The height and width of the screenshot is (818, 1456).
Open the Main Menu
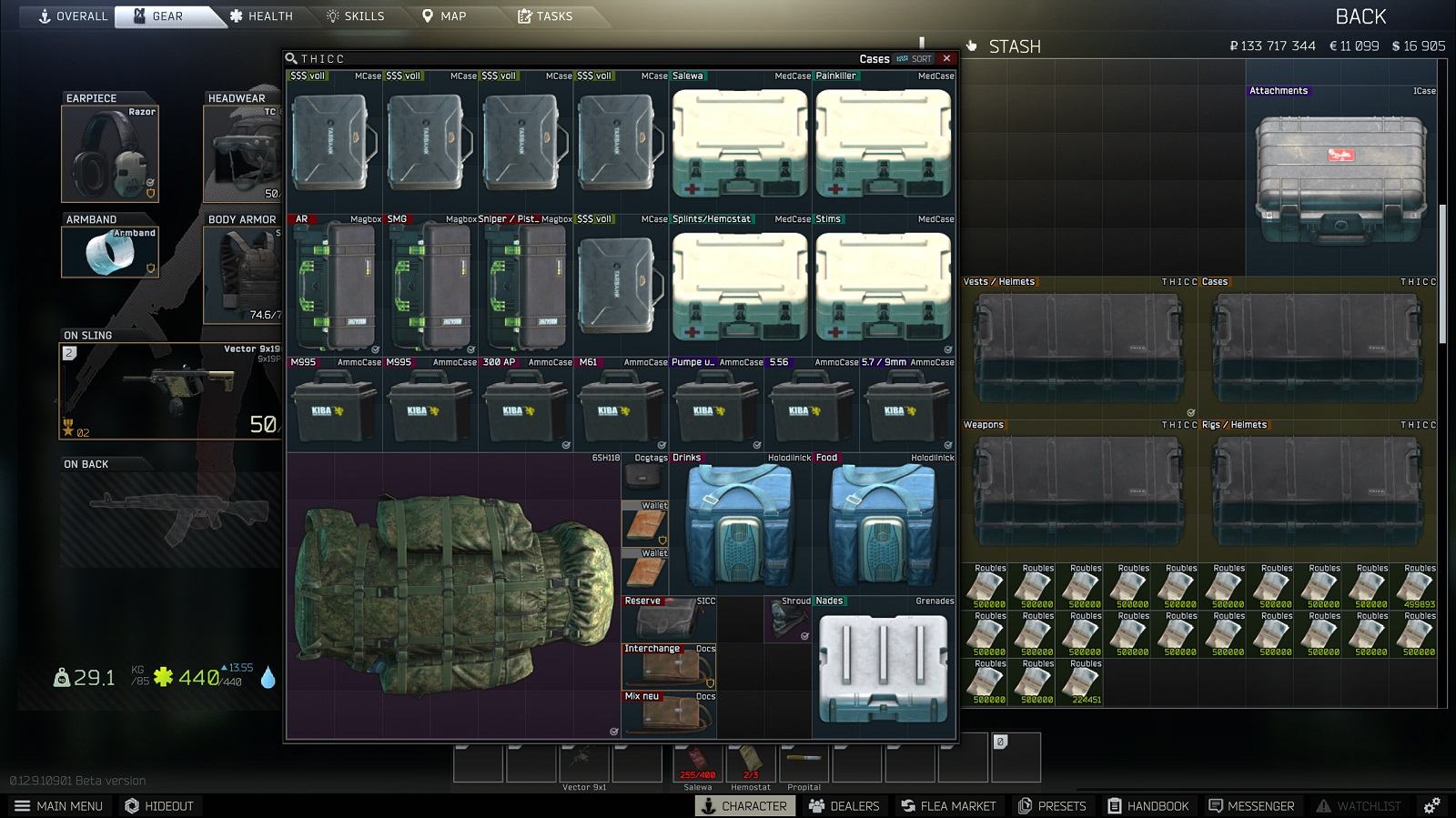coord(59,806)
